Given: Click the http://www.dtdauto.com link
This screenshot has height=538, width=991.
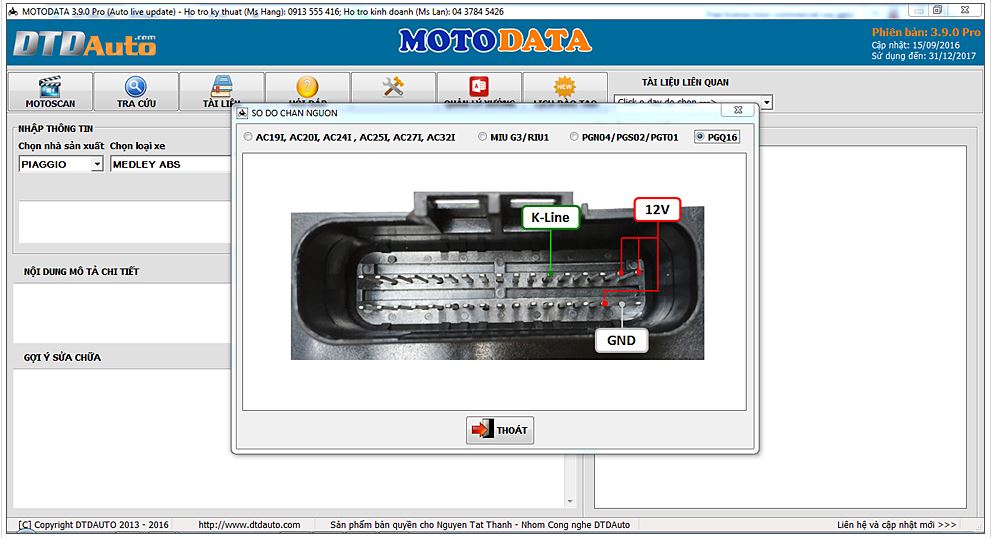Looking at the screenshot, I should tap(249, 525).
